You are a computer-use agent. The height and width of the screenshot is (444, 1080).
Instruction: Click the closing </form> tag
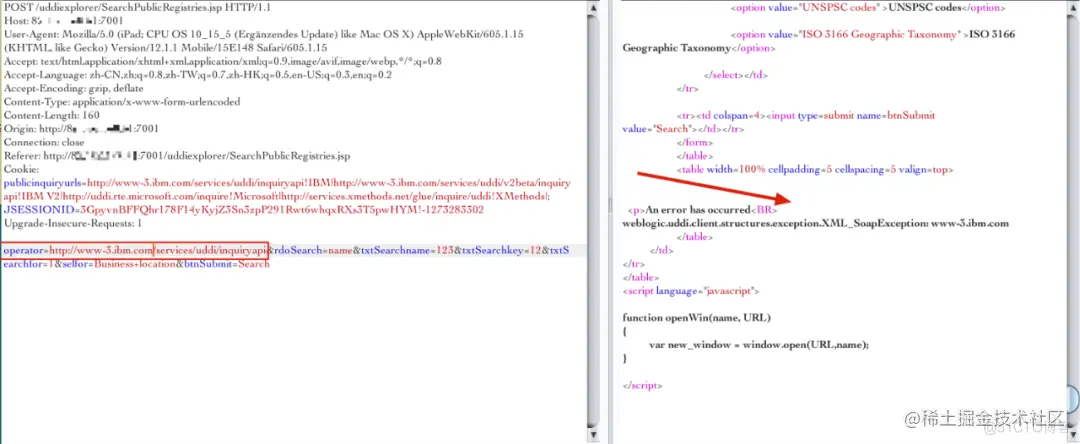coord(694,142)
